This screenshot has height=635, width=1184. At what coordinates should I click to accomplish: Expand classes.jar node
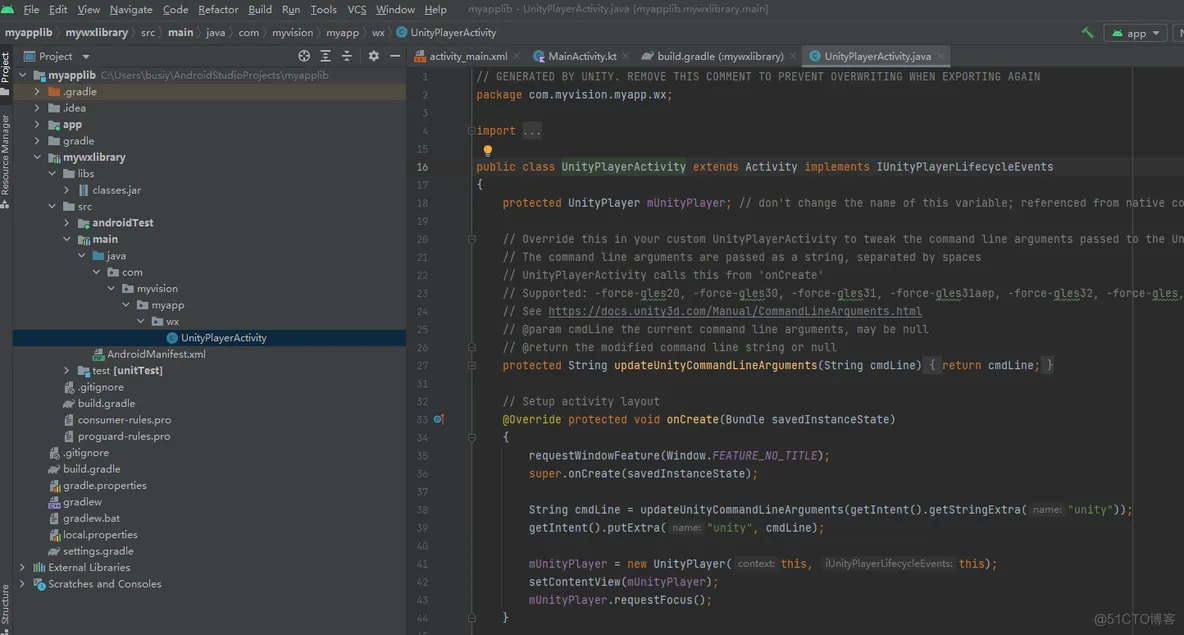[66, 190]
